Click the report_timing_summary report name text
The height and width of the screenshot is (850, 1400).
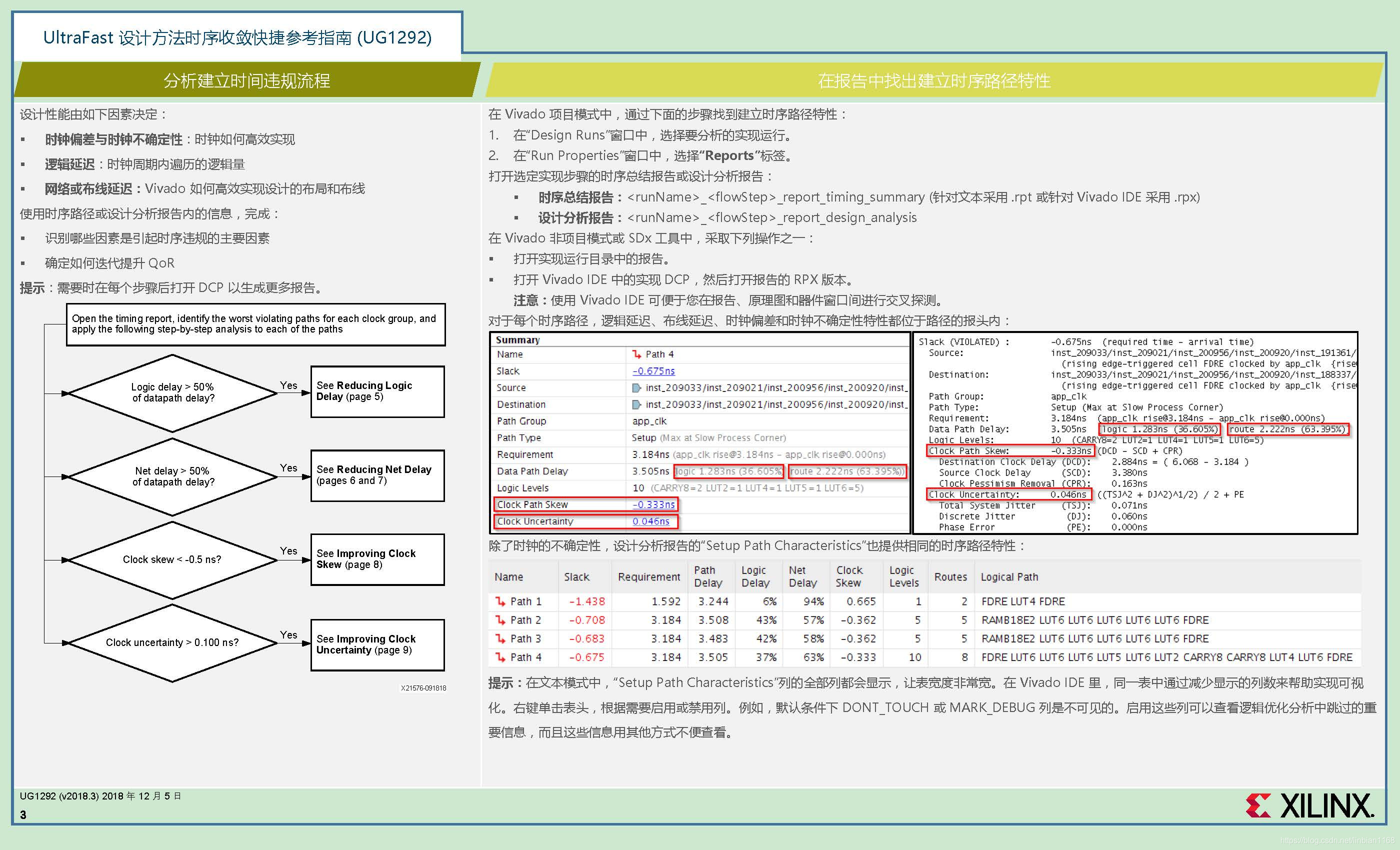pos(776,197)
